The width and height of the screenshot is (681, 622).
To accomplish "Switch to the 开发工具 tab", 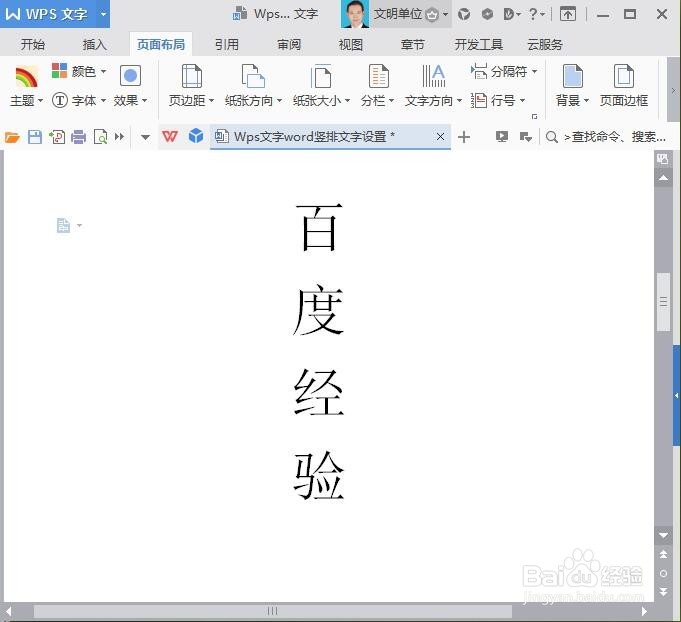I will point(479,44).
